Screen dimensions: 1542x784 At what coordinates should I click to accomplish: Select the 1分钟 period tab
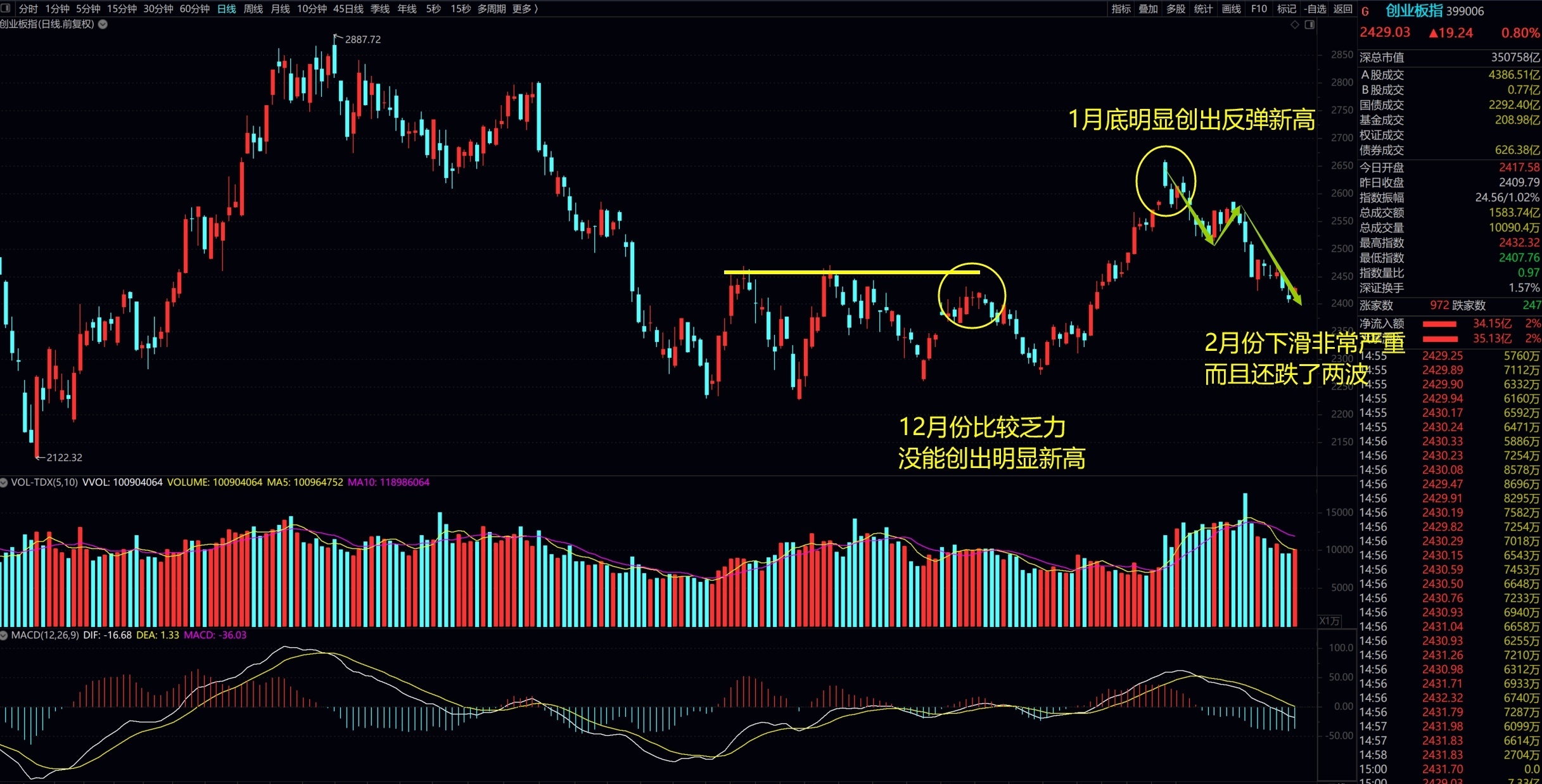[x=57, y=9]
